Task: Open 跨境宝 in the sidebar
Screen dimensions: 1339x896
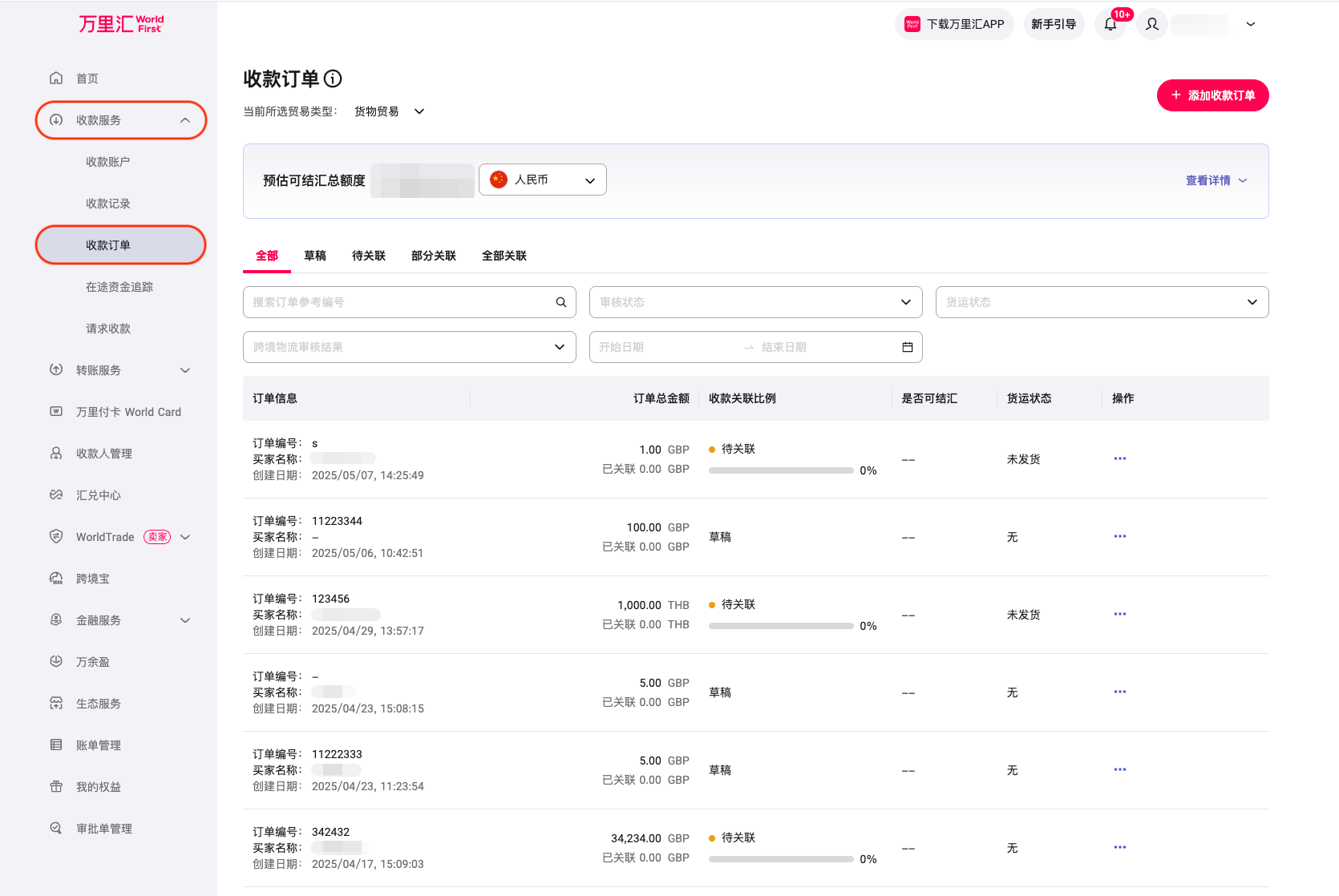Action: 93,579
